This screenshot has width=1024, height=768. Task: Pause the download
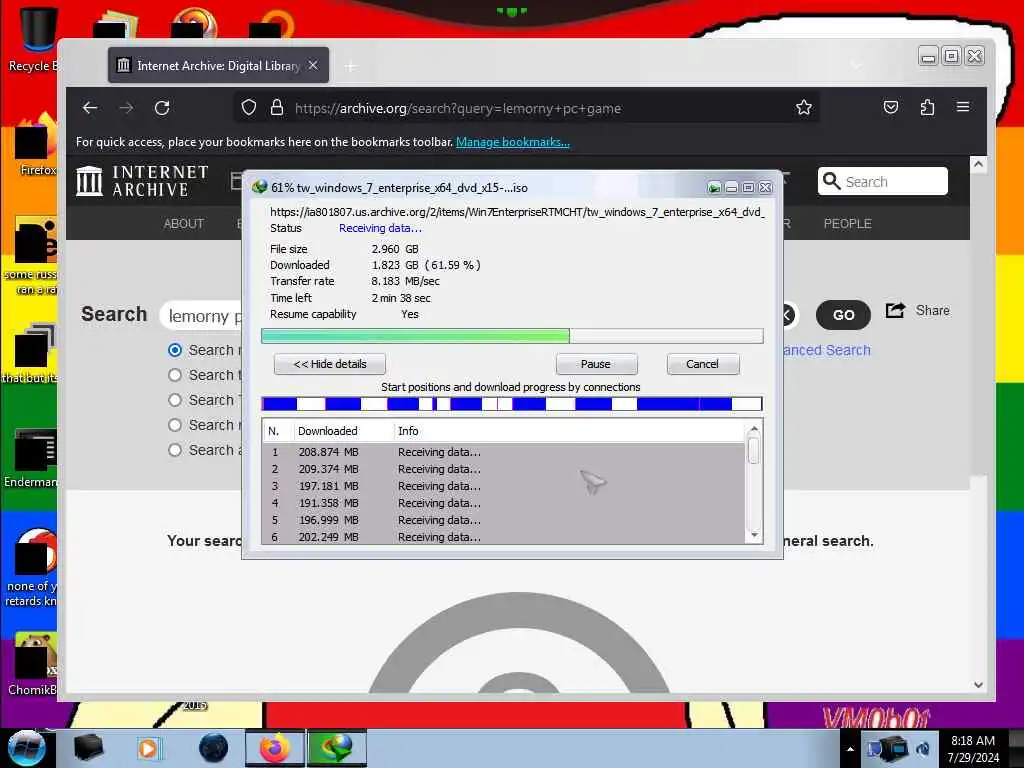(x=596, y=364)
